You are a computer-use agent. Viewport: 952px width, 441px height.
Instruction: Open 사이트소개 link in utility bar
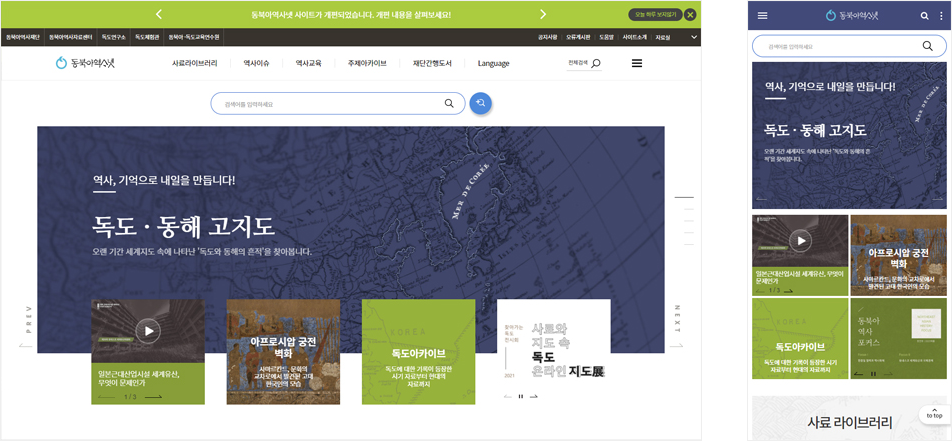click(x=635, y=37)
